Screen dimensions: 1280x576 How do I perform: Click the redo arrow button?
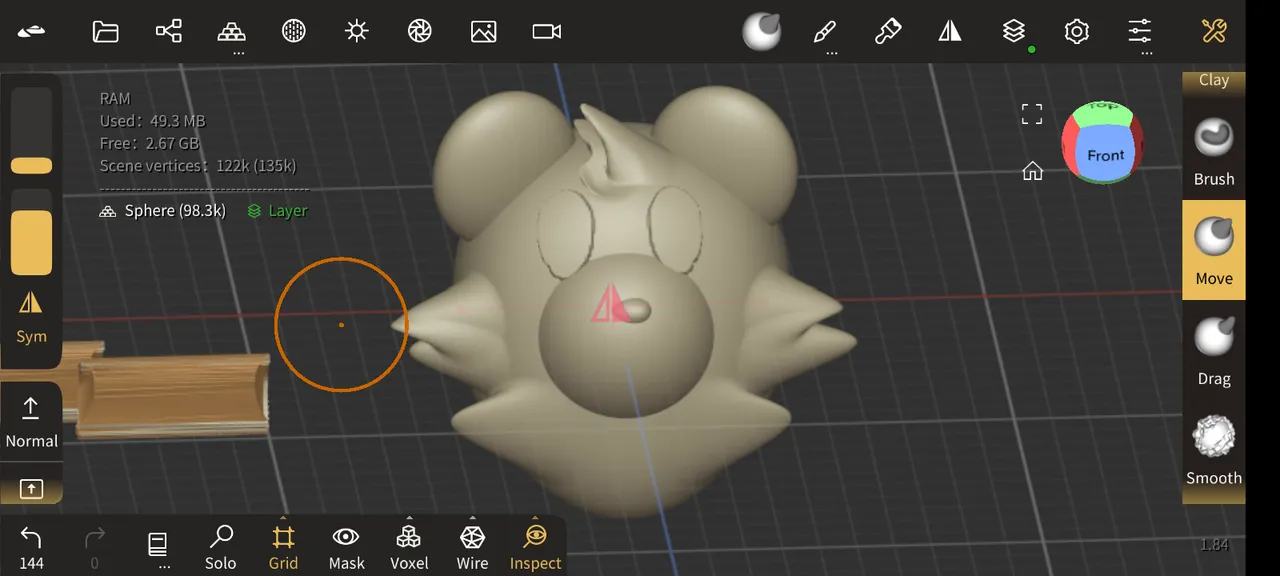coord(94,546)
